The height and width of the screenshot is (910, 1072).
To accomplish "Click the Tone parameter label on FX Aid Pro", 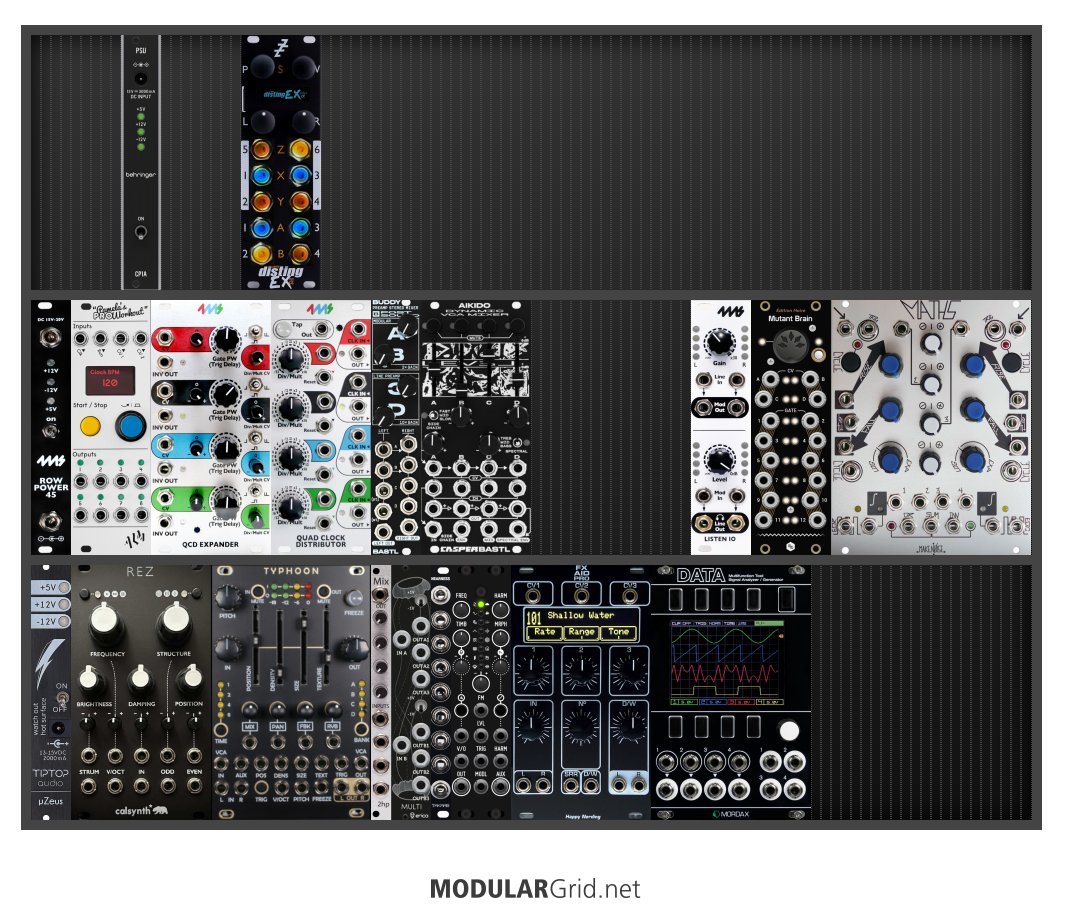I will click(x=618, y=632).
